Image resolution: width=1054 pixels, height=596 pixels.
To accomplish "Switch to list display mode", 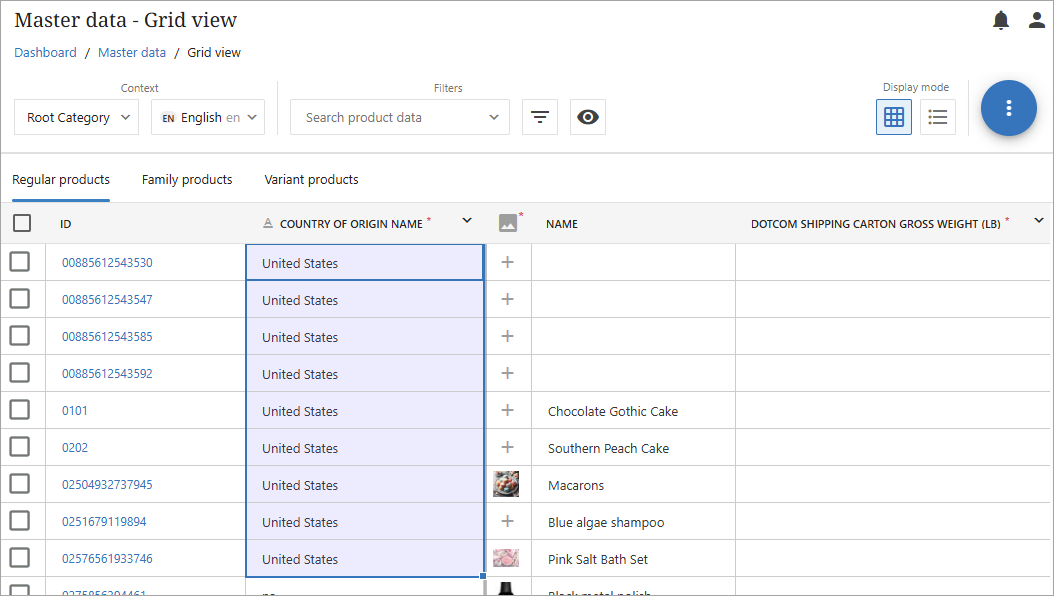I will pyautogui.click(x=938, y=117).
